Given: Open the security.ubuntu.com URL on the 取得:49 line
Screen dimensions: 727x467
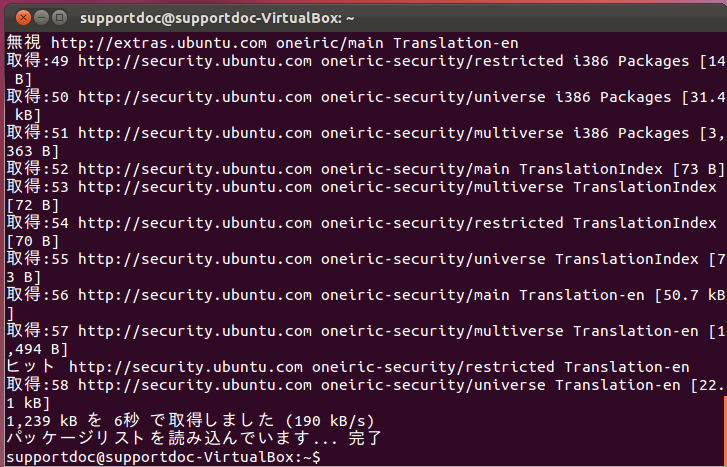Looking at the screenshot, I should click(195, 61).
